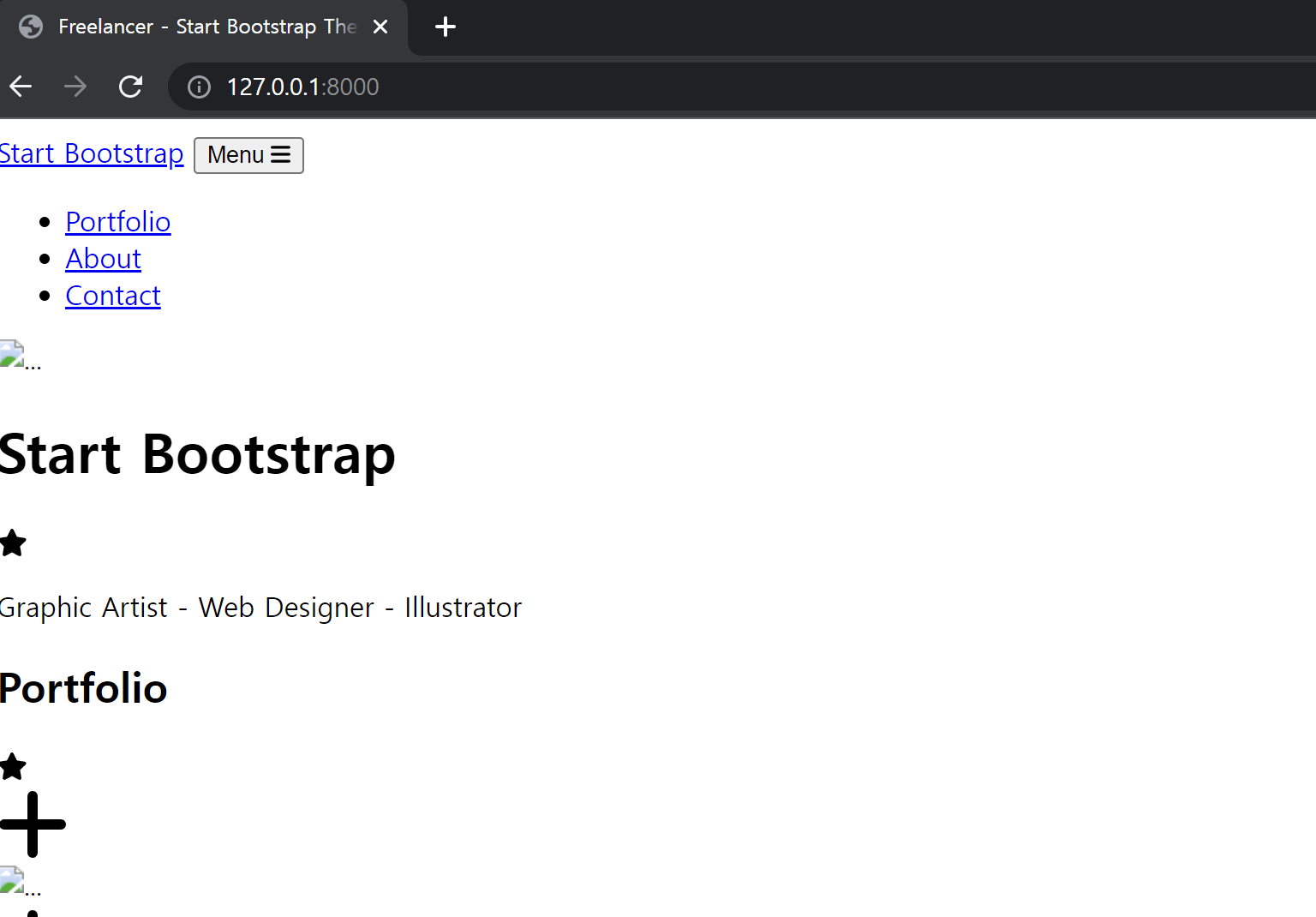Reload the page with refresh icon
The height and width of the screenshot is (917, 1316).
click(x=130, y=87)
